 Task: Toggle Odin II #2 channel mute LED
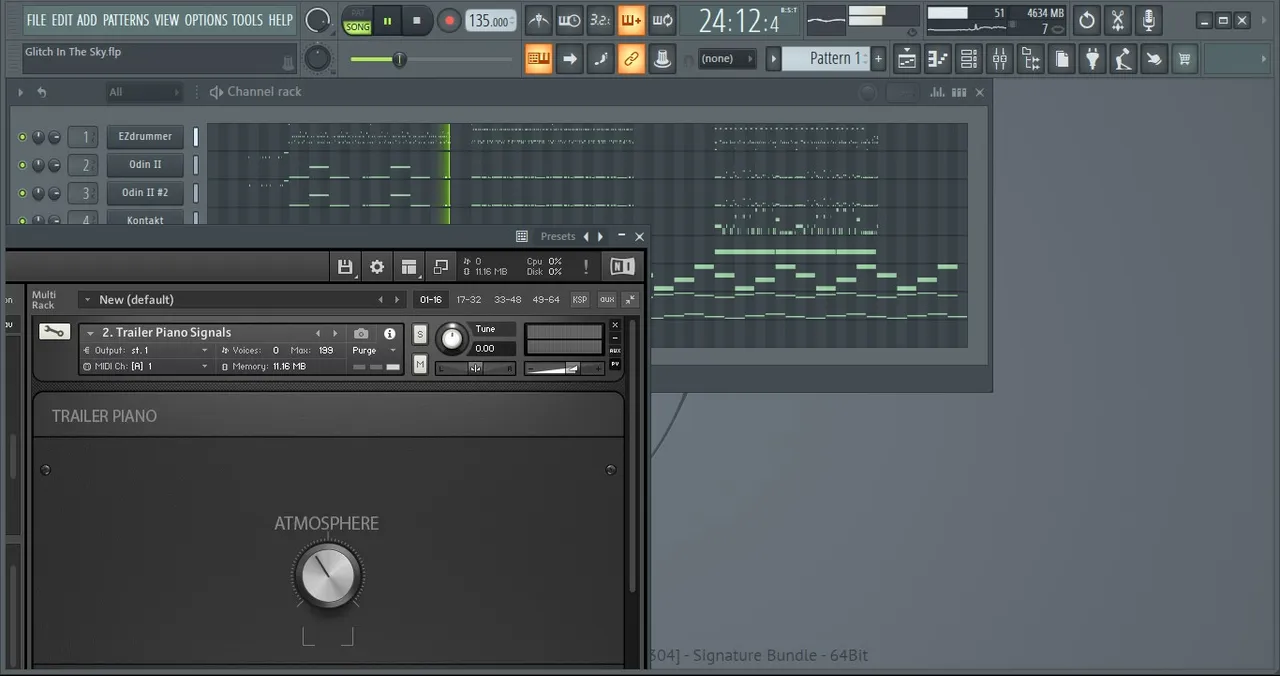pyautogui.click(x=22, y=193)
